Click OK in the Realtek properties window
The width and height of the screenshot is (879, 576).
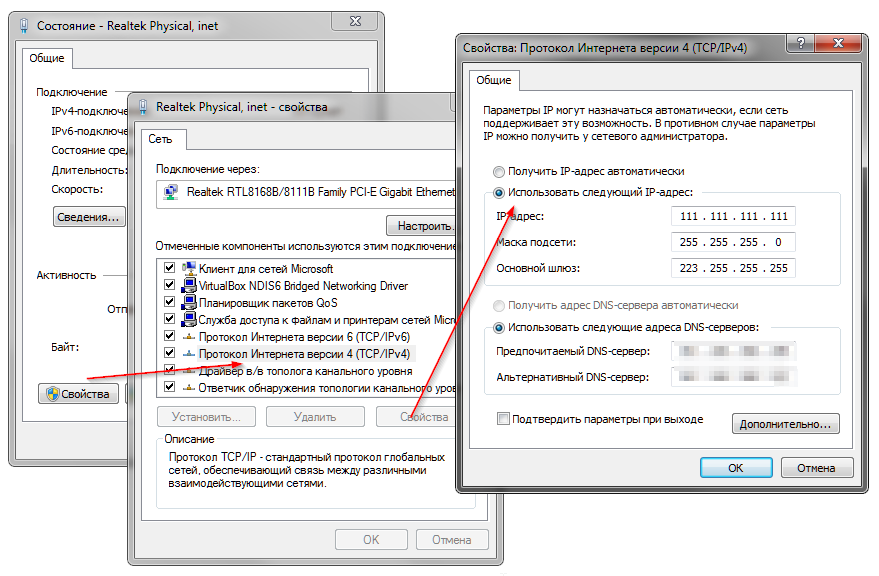pos(371,540)
